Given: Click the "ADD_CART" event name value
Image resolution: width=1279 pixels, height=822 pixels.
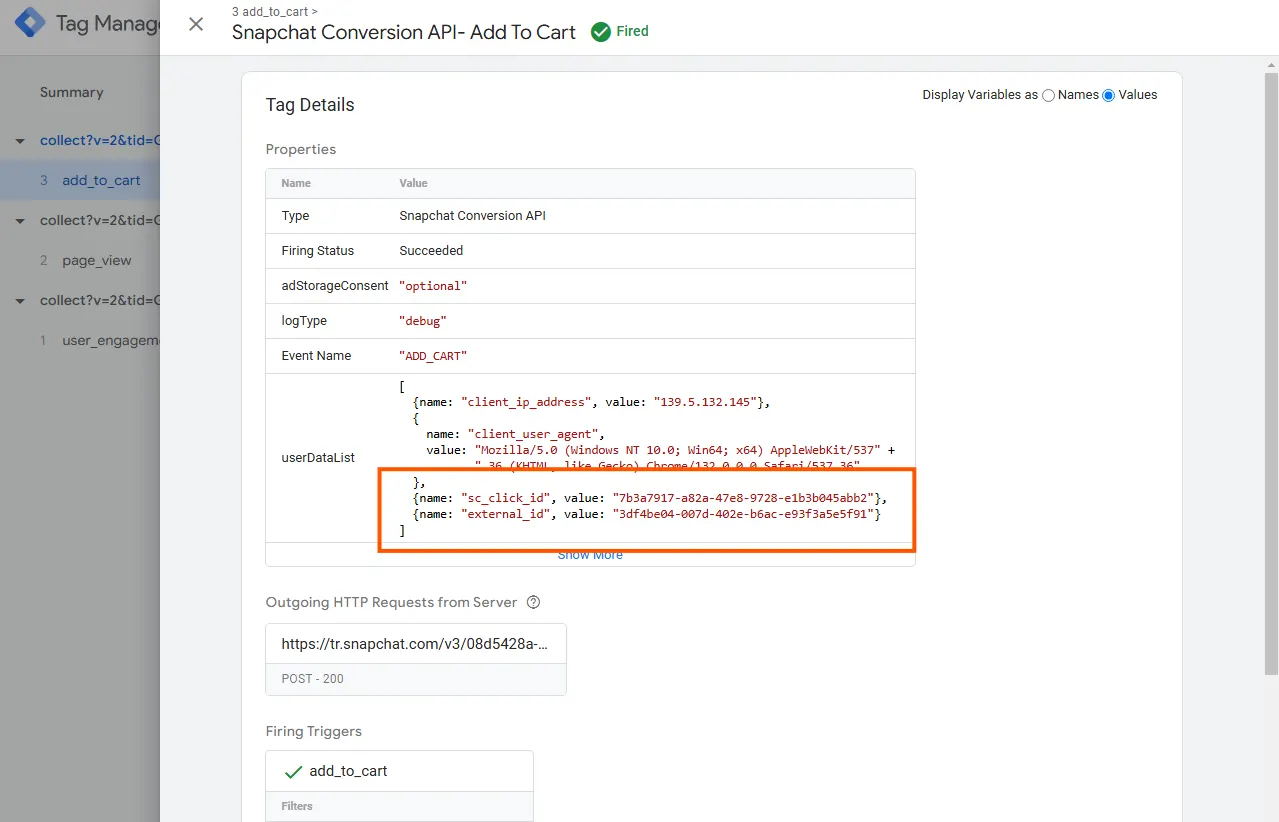Looking at the screenshot, I should pos(433,356).
